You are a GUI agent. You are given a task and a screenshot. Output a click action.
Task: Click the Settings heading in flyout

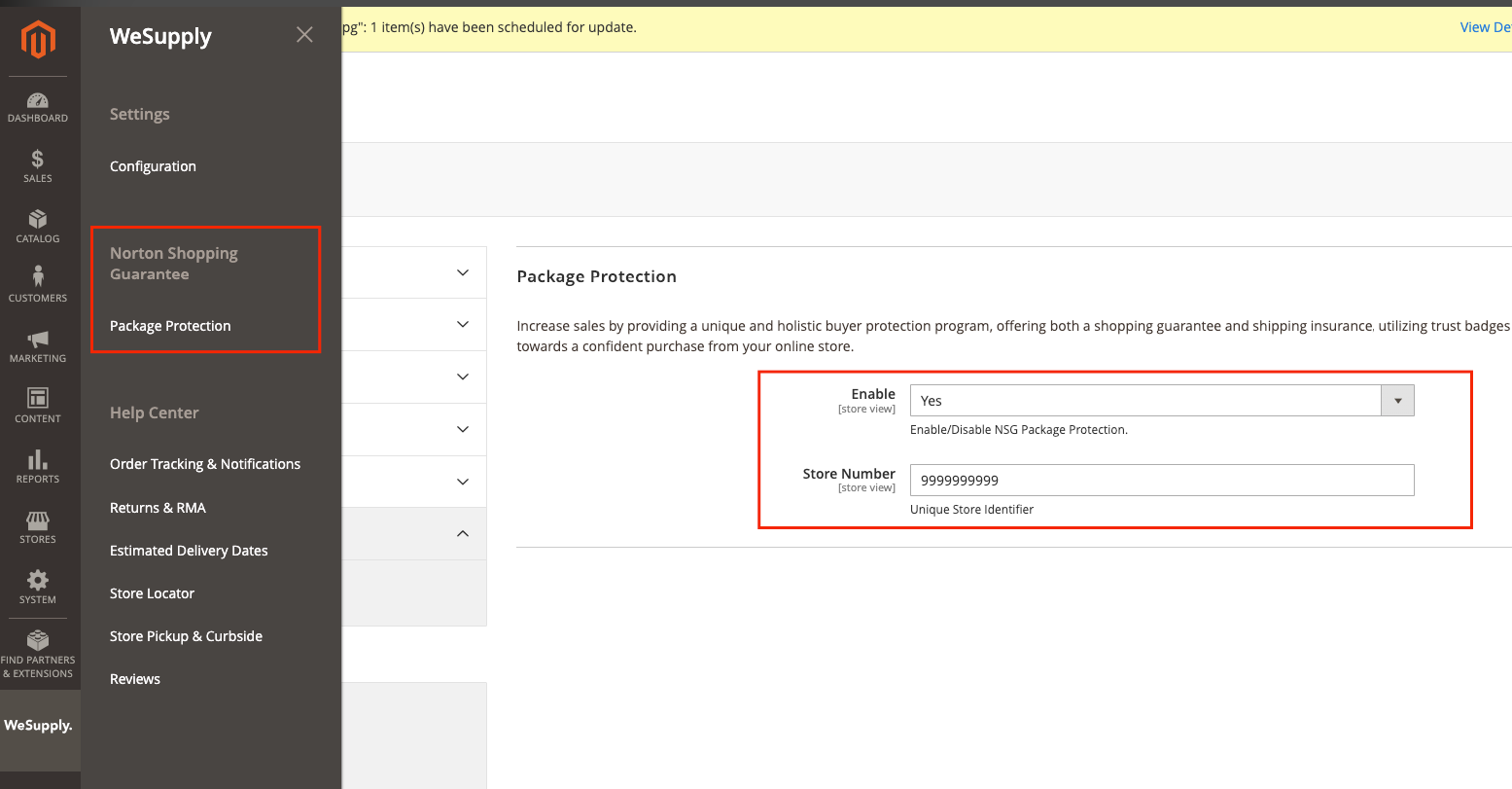139,114
